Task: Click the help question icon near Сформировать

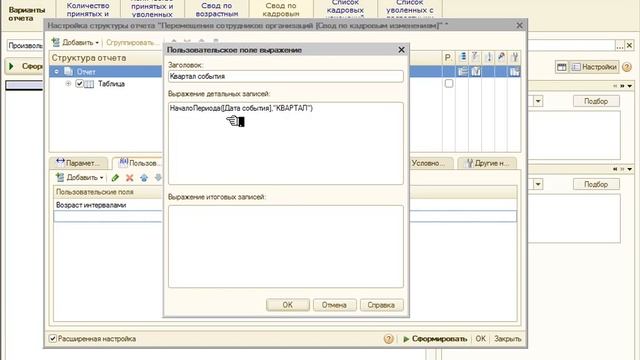Action: tap(388, 339)
